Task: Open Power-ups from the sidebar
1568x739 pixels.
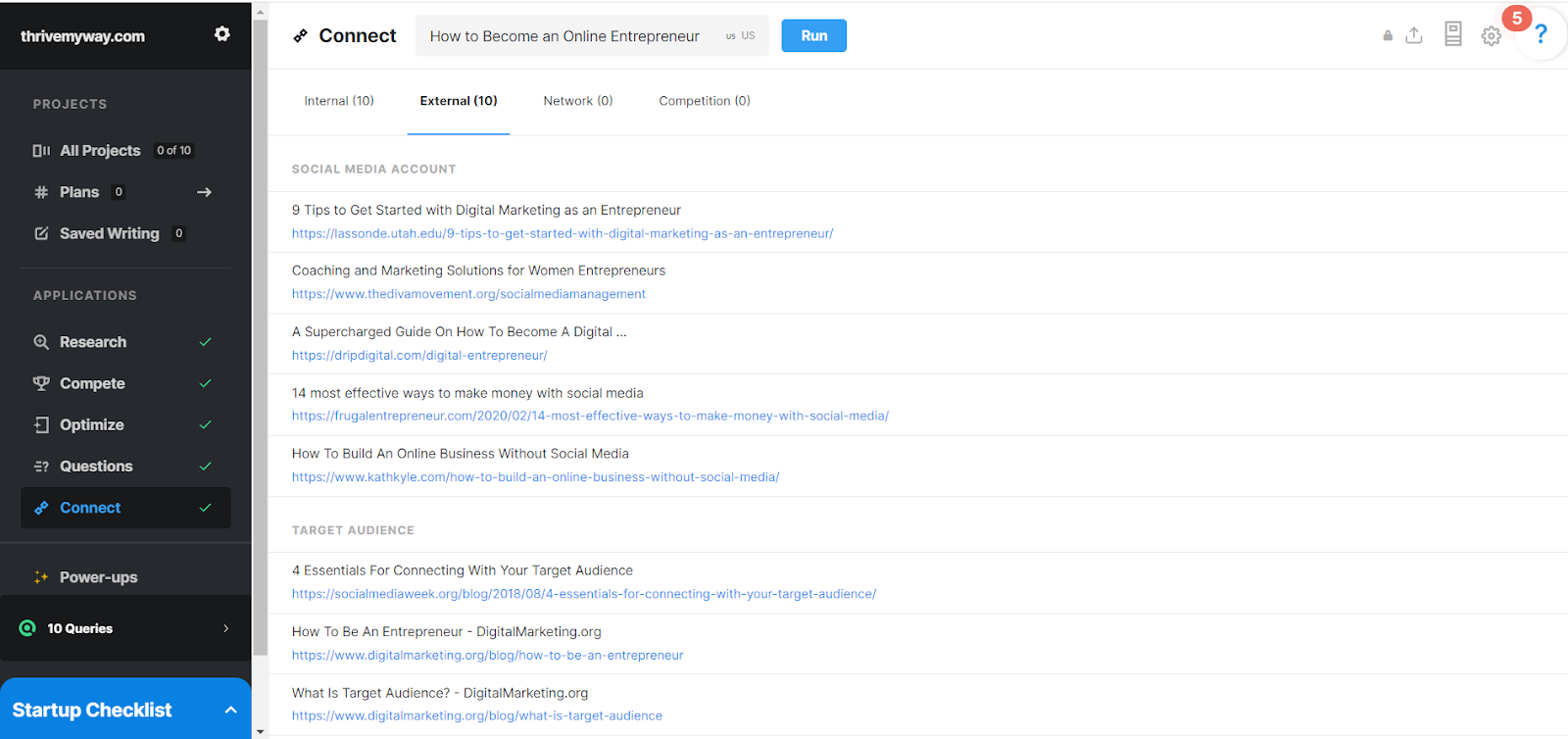Action: [98, 577]
